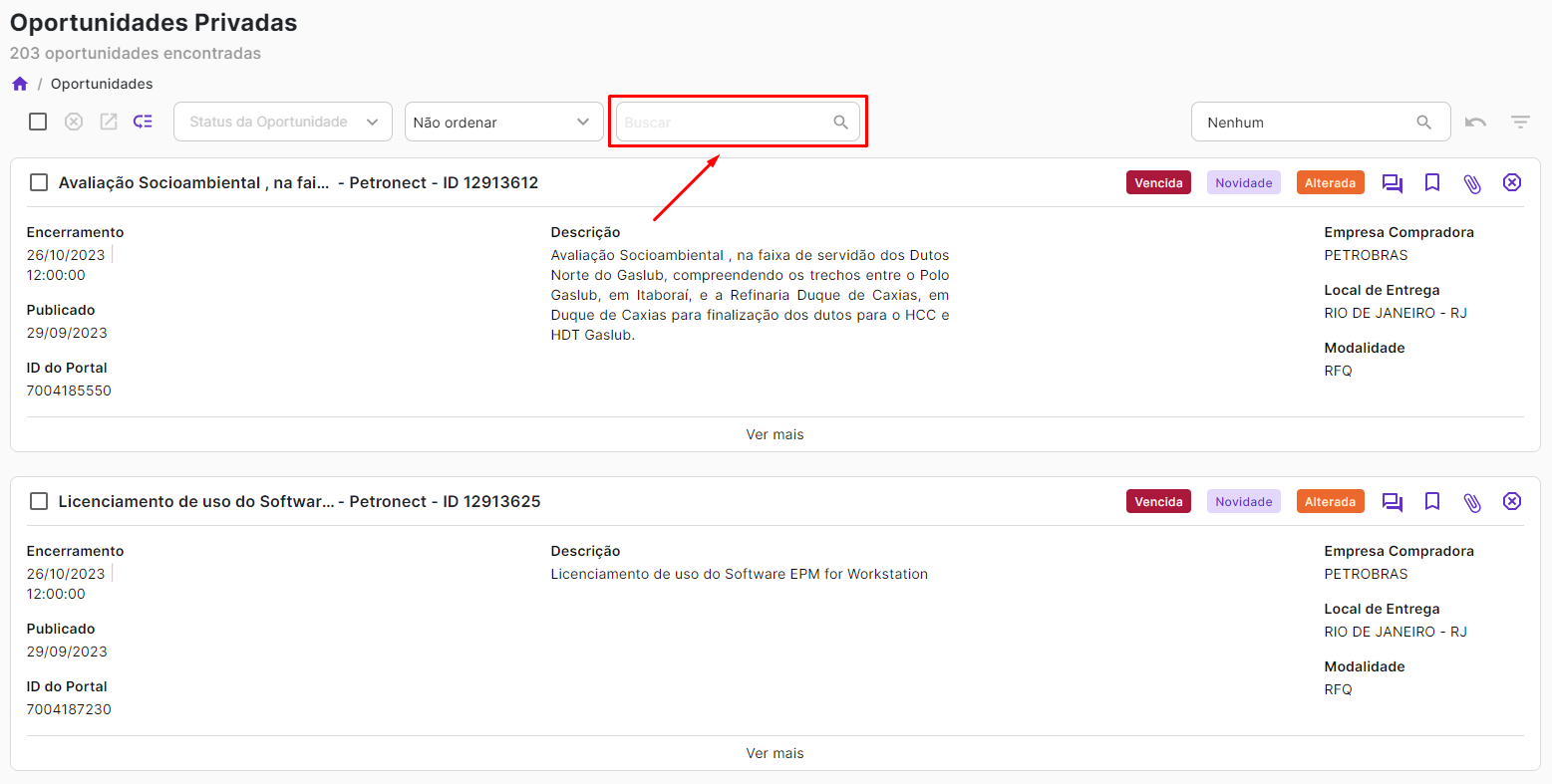The height and width of the screenshot is (784, 1552).
Task: Expand Ver mais on the Licenciamento card
Action: (x=775, y=753)
